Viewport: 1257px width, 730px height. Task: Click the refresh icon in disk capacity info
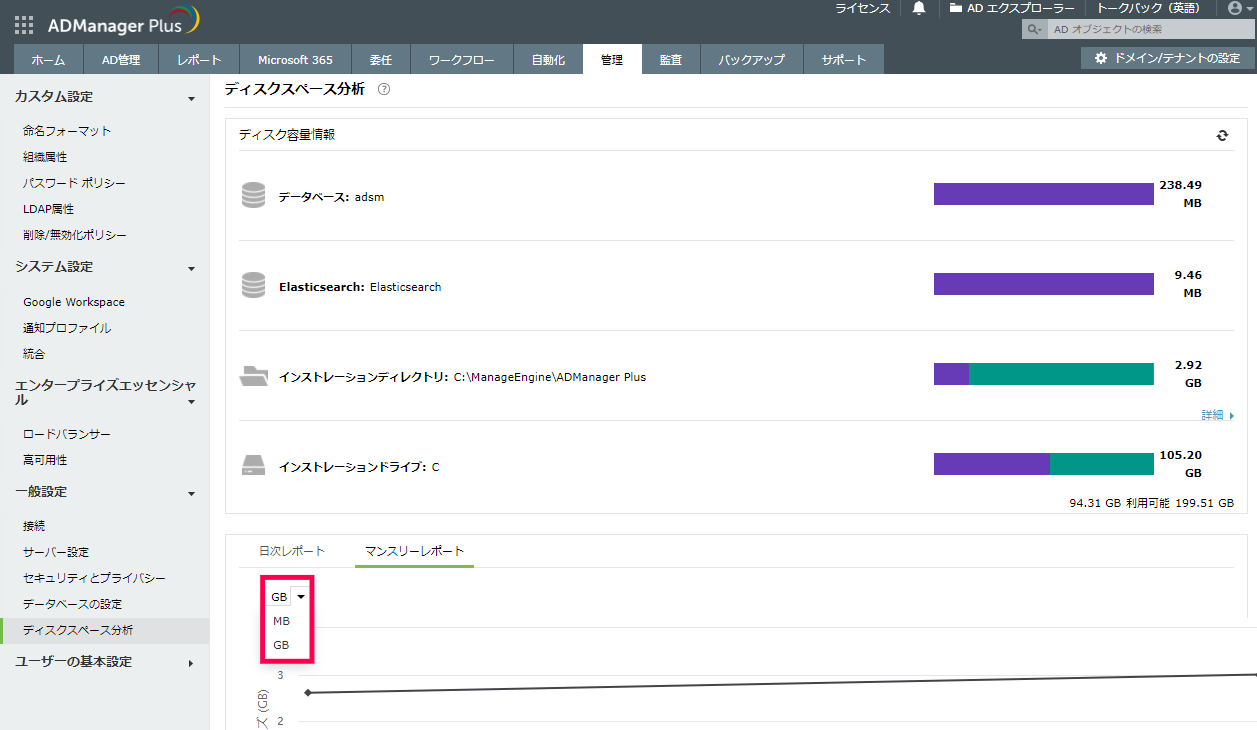(x=1222, y=135)
